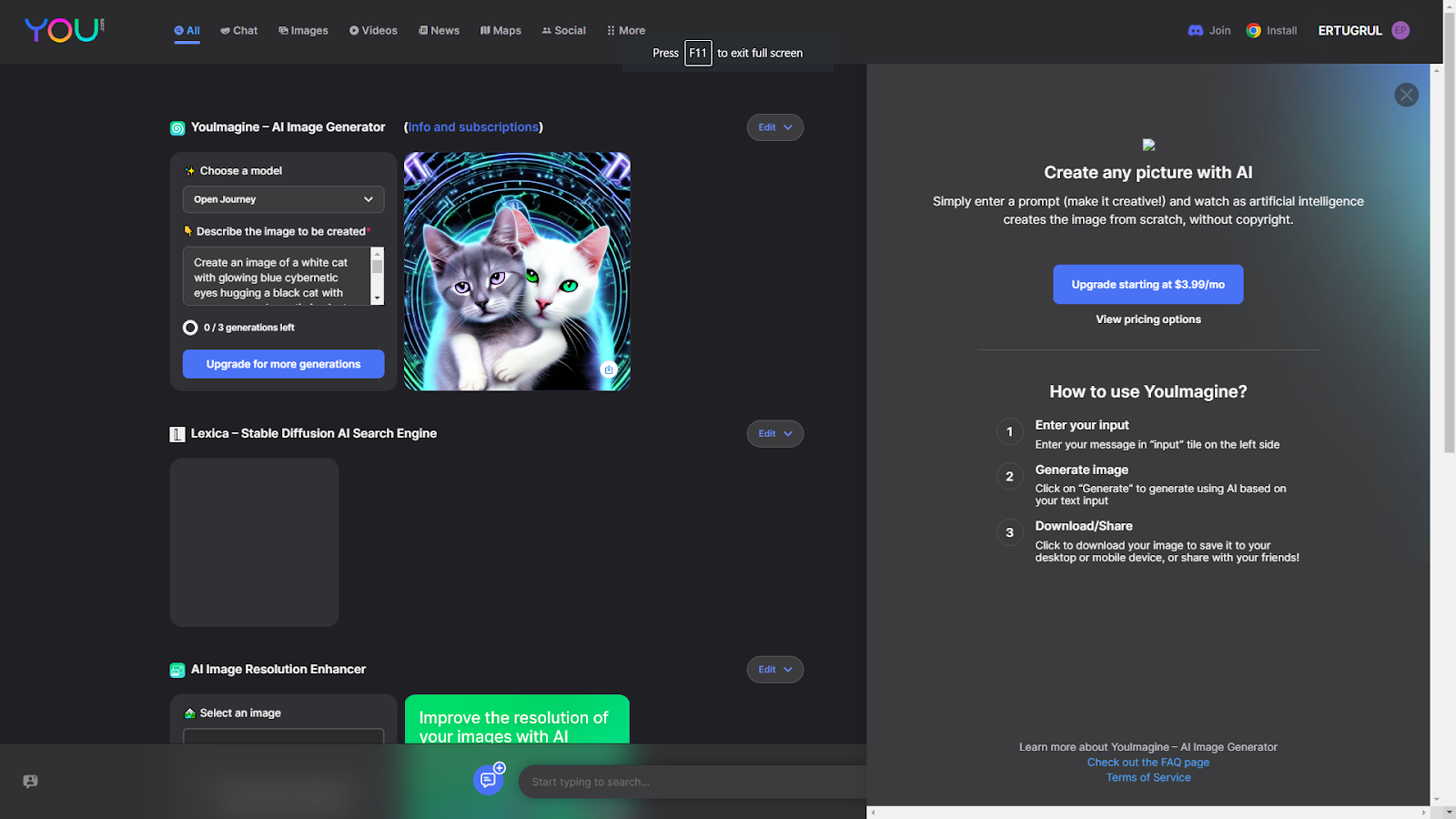The width and height of the screenshot is (1456, 819).
Task: Expand Edit dropdown for YouImagine app
Action: 775,127
